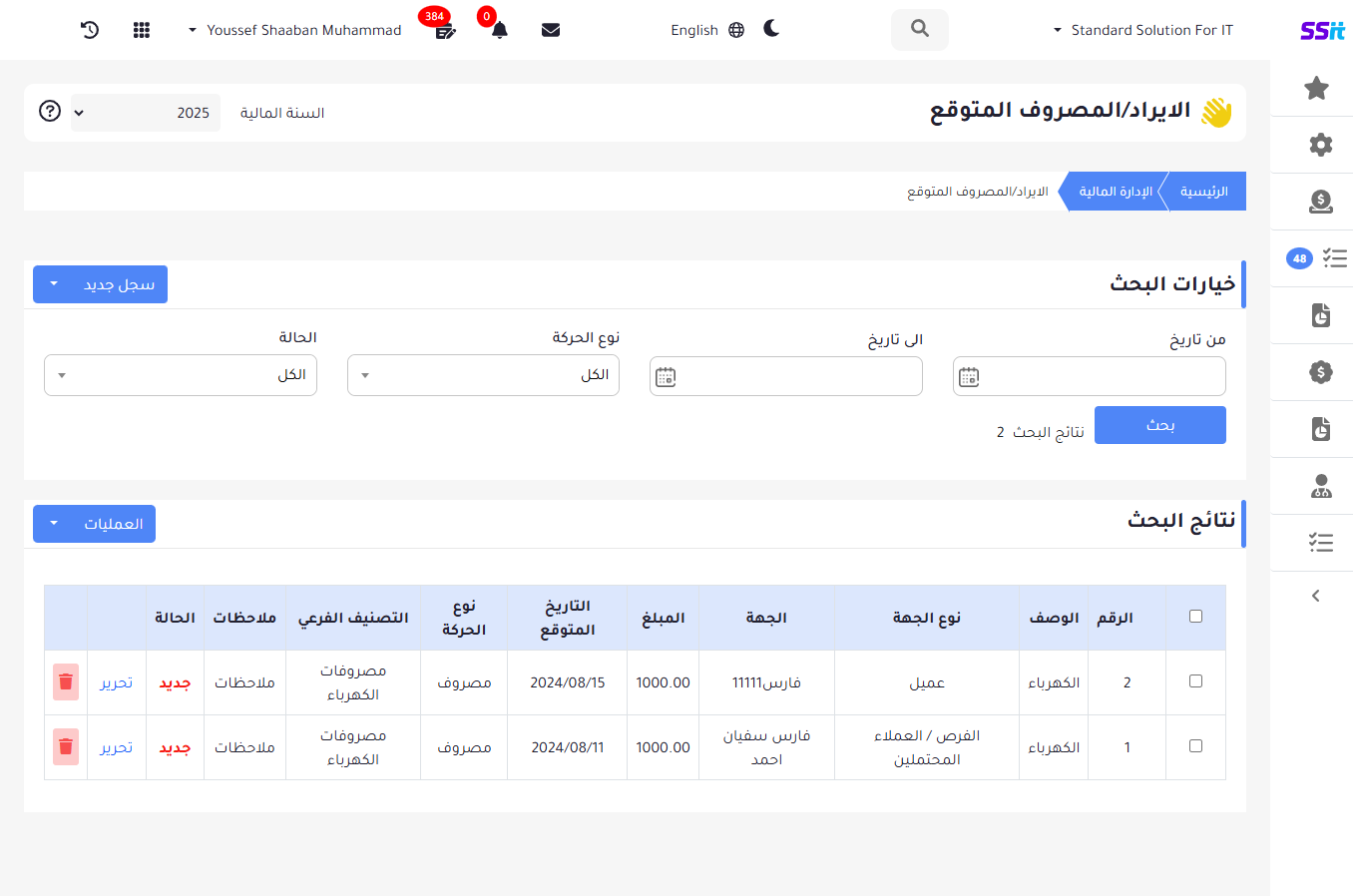Check the row number 2 checkbox
The image size is (1353, 896).
point(1195,681)
